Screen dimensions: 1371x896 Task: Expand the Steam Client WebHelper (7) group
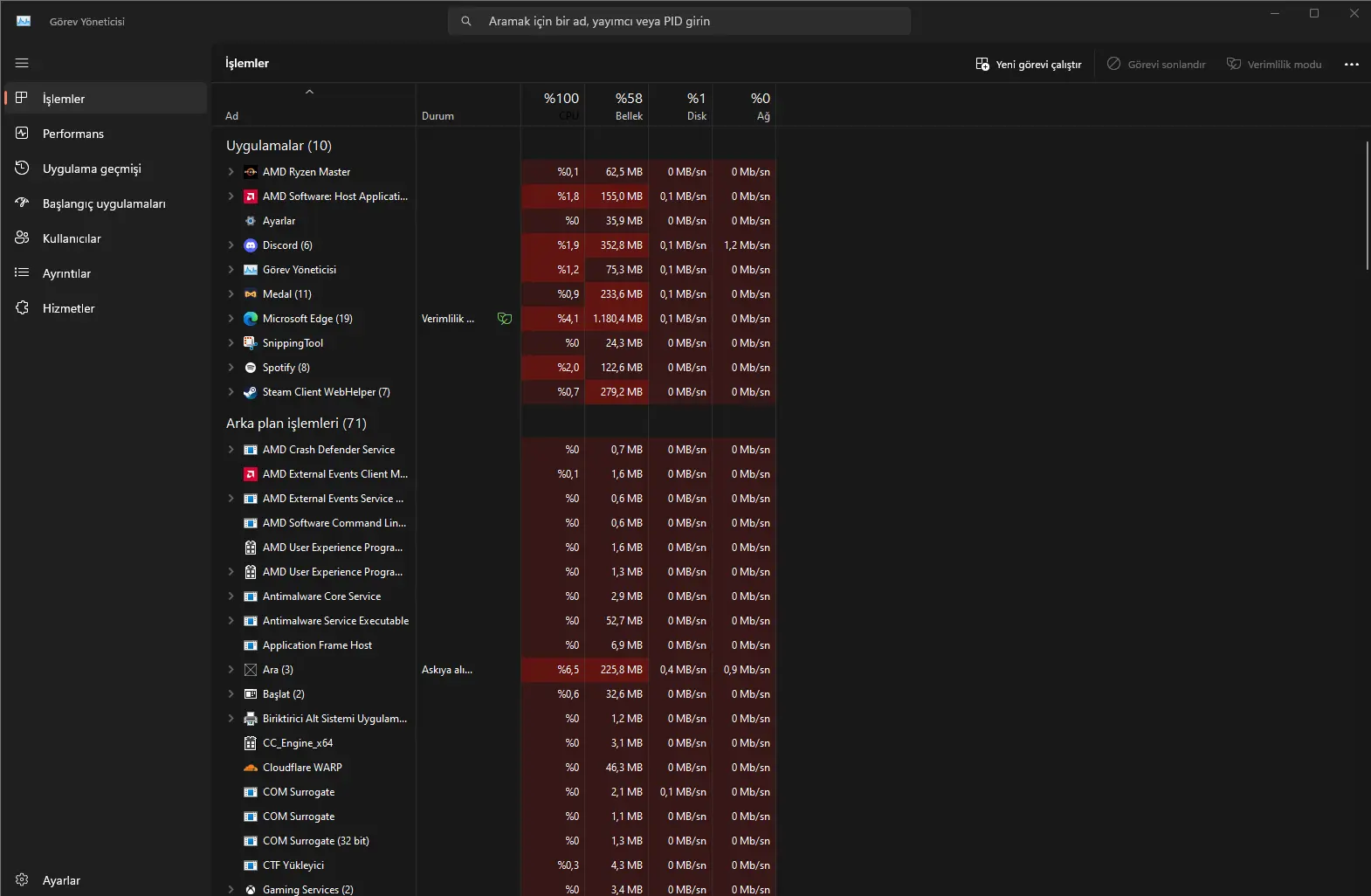click(x=231, y=392)
